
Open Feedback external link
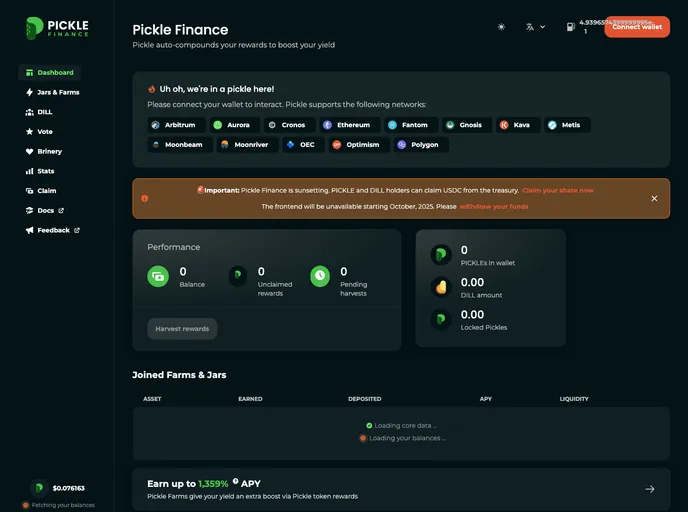tap(53, 230)
